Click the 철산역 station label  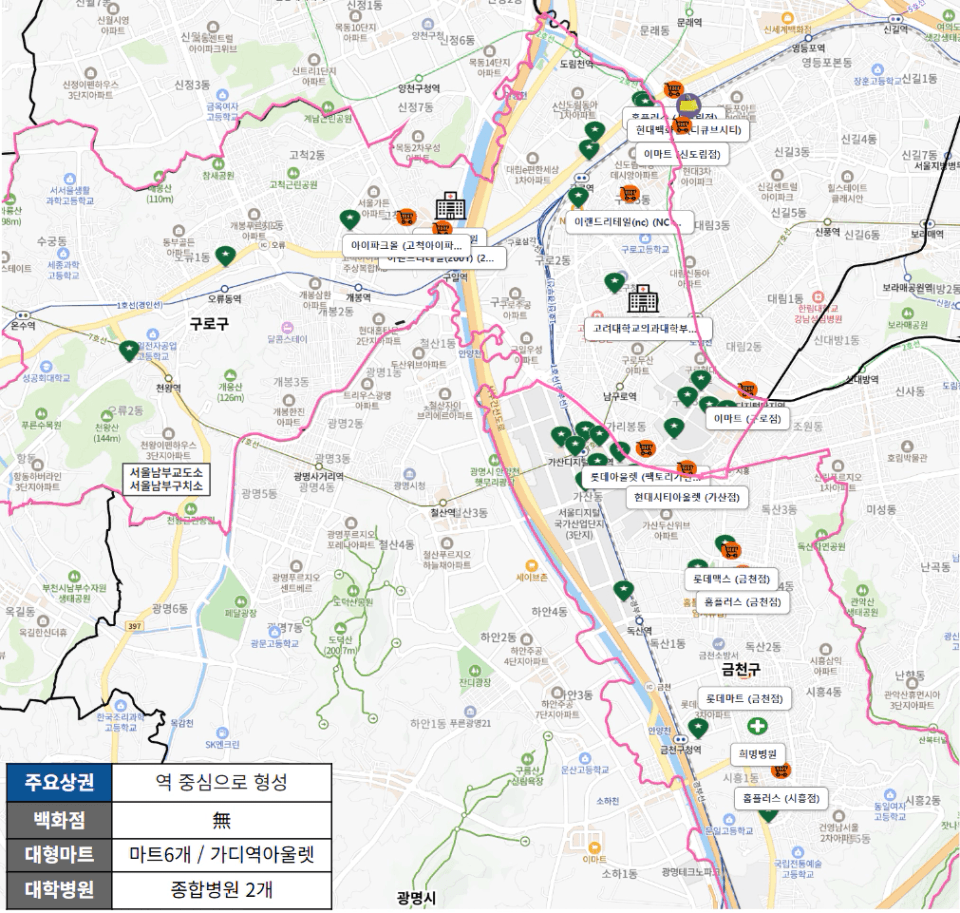coord(441,513)
